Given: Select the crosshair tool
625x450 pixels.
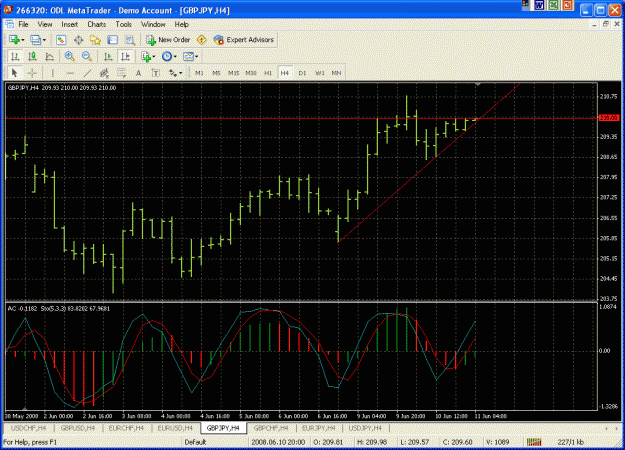Looking at the screenshot, I should 32,73.
